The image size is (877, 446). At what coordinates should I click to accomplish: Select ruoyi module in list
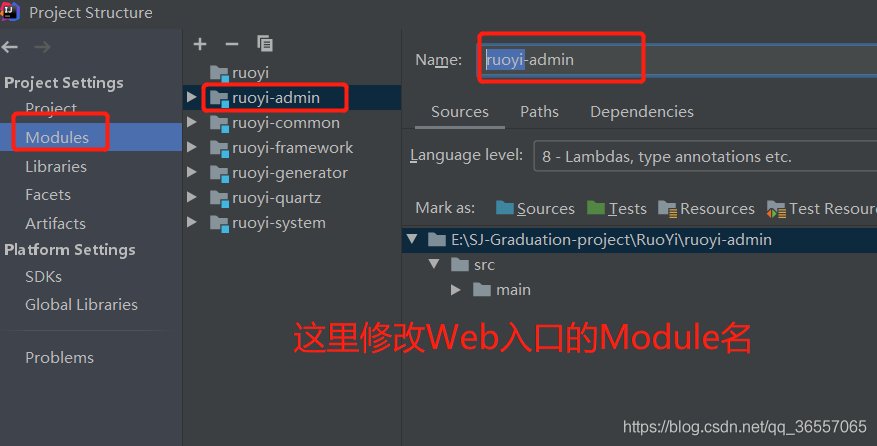[x=250, y=73]
